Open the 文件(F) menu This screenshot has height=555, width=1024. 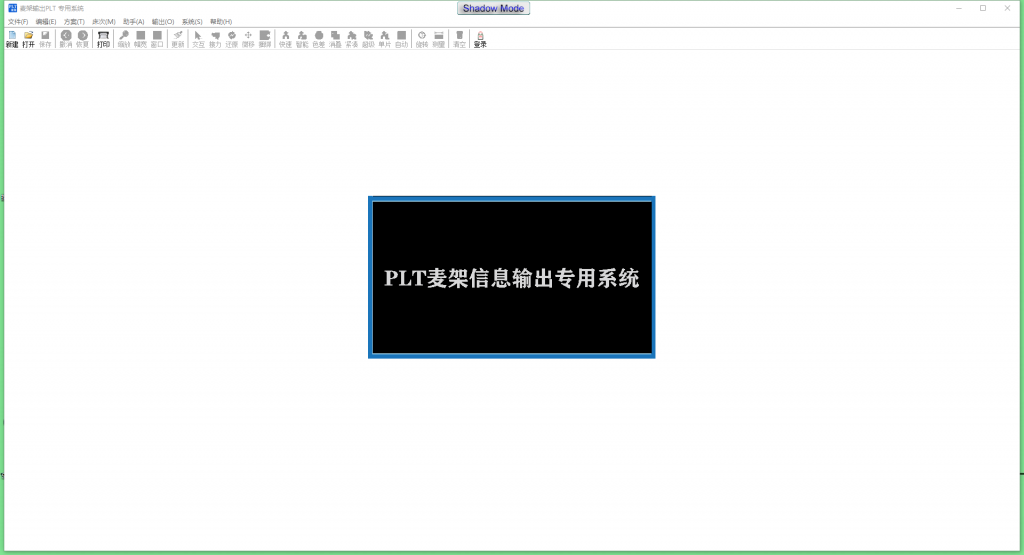click(18, 21)
